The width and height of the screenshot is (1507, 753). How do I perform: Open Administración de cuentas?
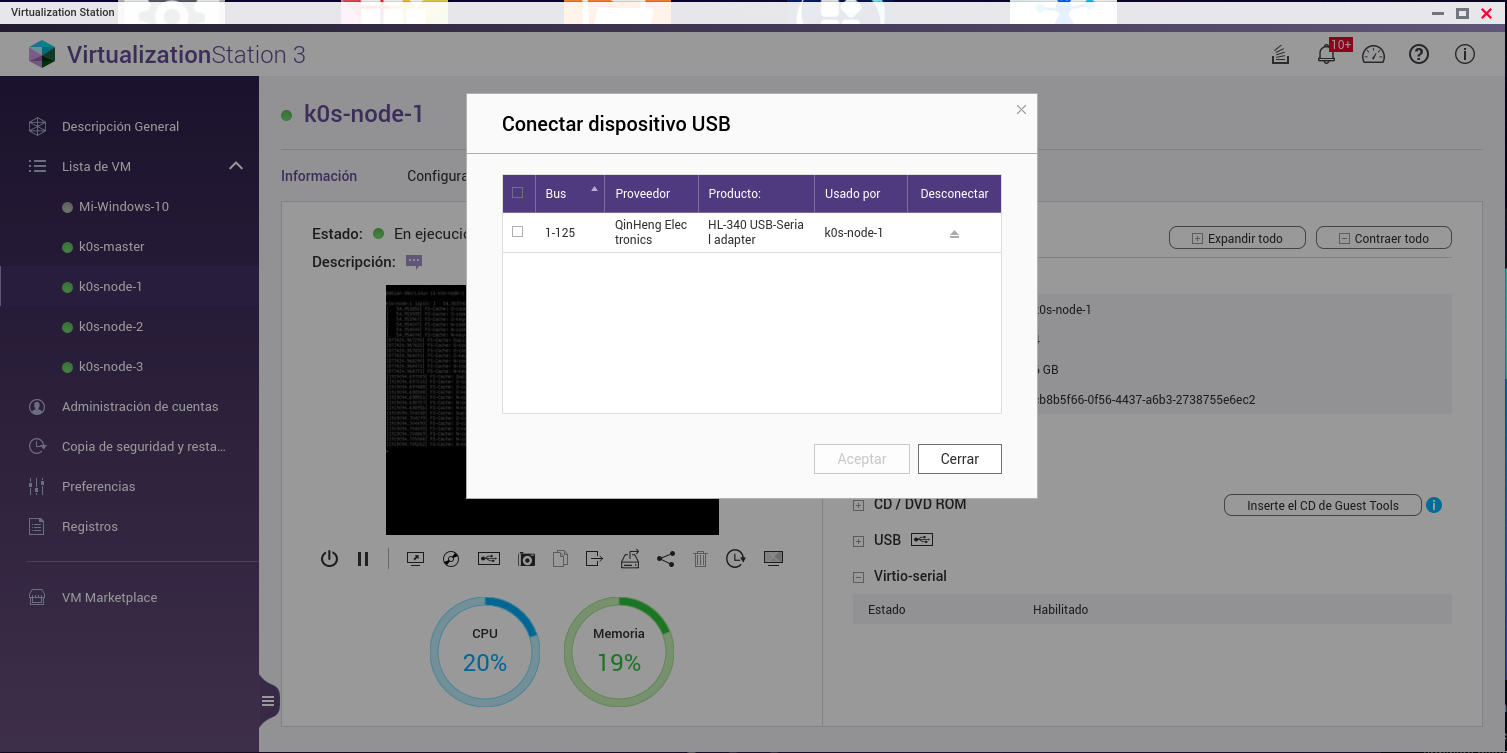pyautogui.click(x=140, y=407)
